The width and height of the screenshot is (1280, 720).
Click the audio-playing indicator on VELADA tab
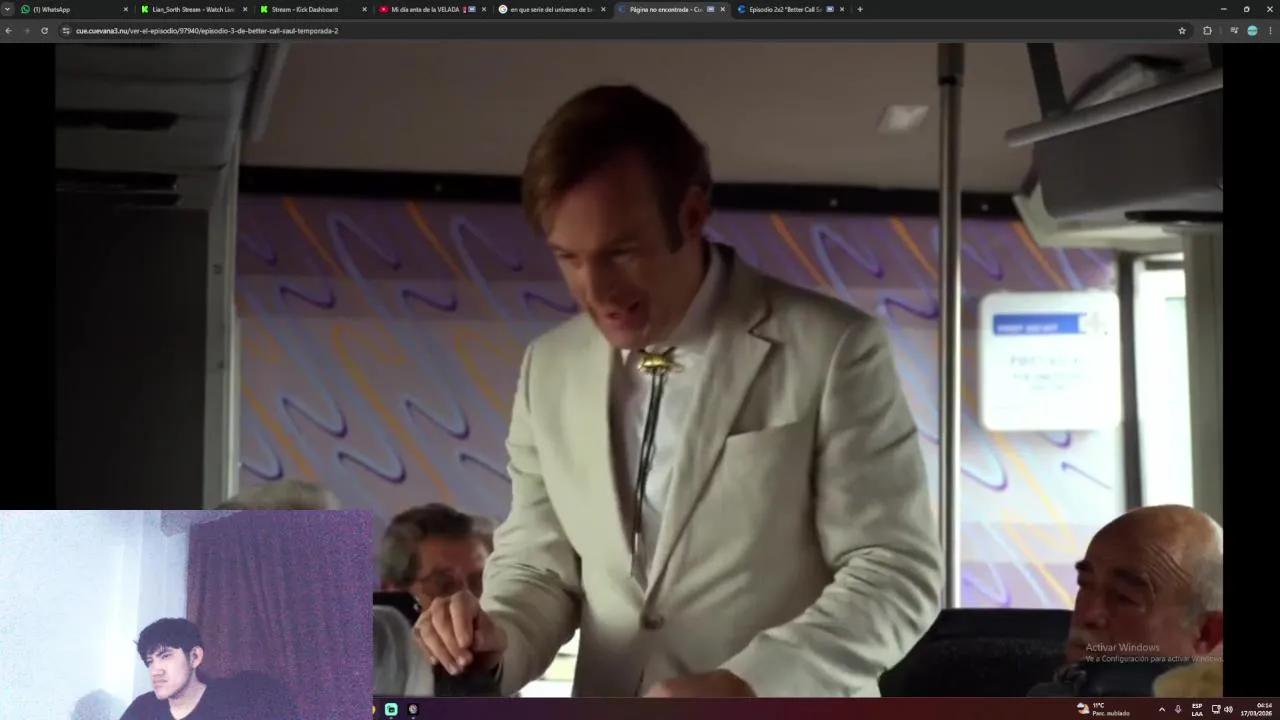(472, 9)
